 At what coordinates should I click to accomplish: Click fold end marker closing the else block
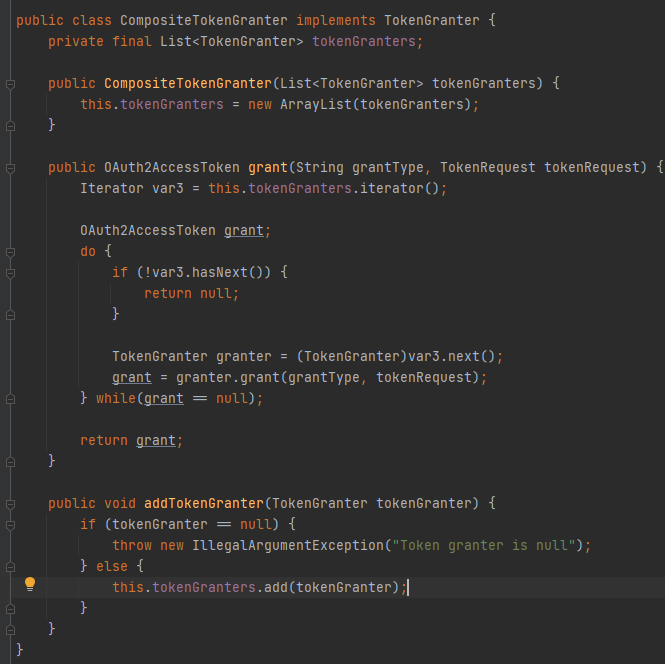tap(11, 609)
